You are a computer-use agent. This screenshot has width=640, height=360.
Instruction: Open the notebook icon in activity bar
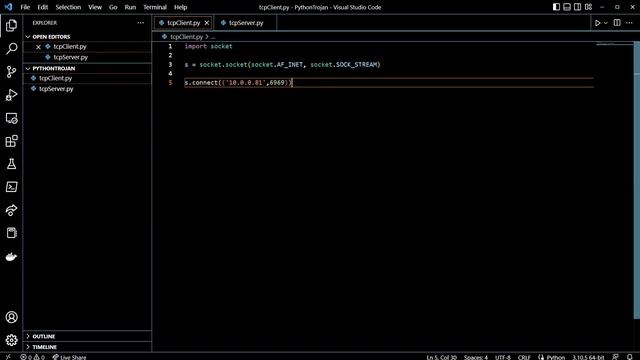(x=11, y=233)
